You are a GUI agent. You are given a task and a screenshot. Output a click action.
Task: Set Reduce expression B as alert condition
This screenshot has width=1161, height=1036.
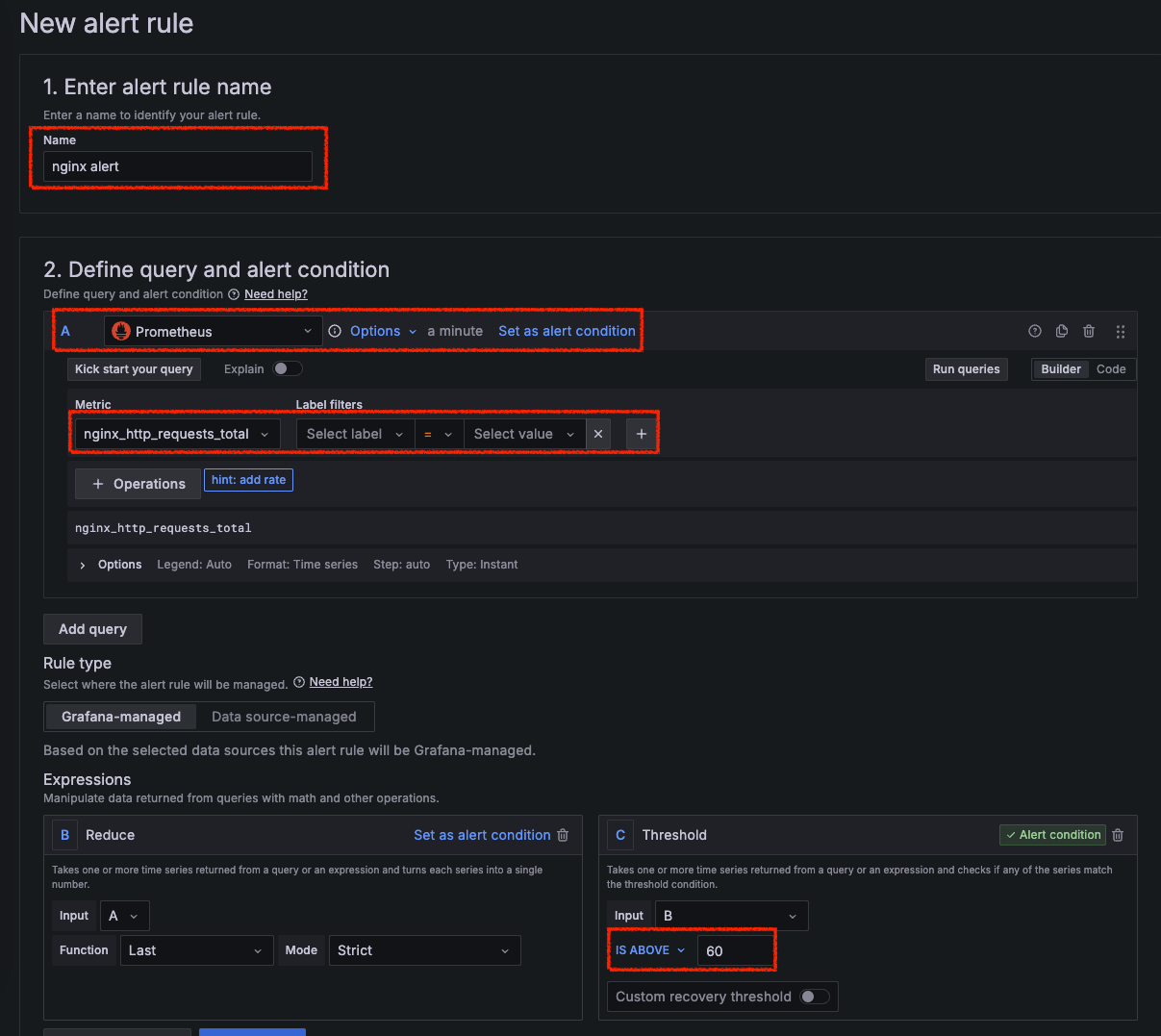click(482, 835)
